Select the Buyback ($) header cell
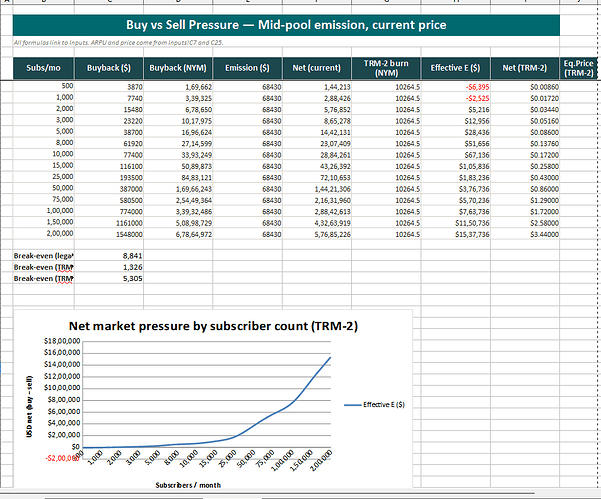The height and width of the screenshot is (499, 601). (109, 68)
